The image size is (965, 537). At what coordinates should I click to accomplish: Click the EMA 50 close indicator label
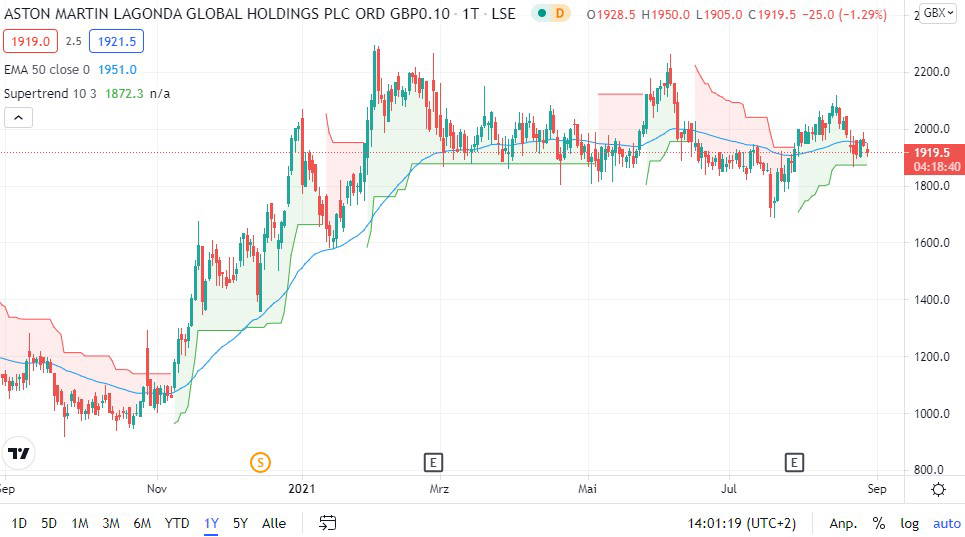[x=47, y=70]
